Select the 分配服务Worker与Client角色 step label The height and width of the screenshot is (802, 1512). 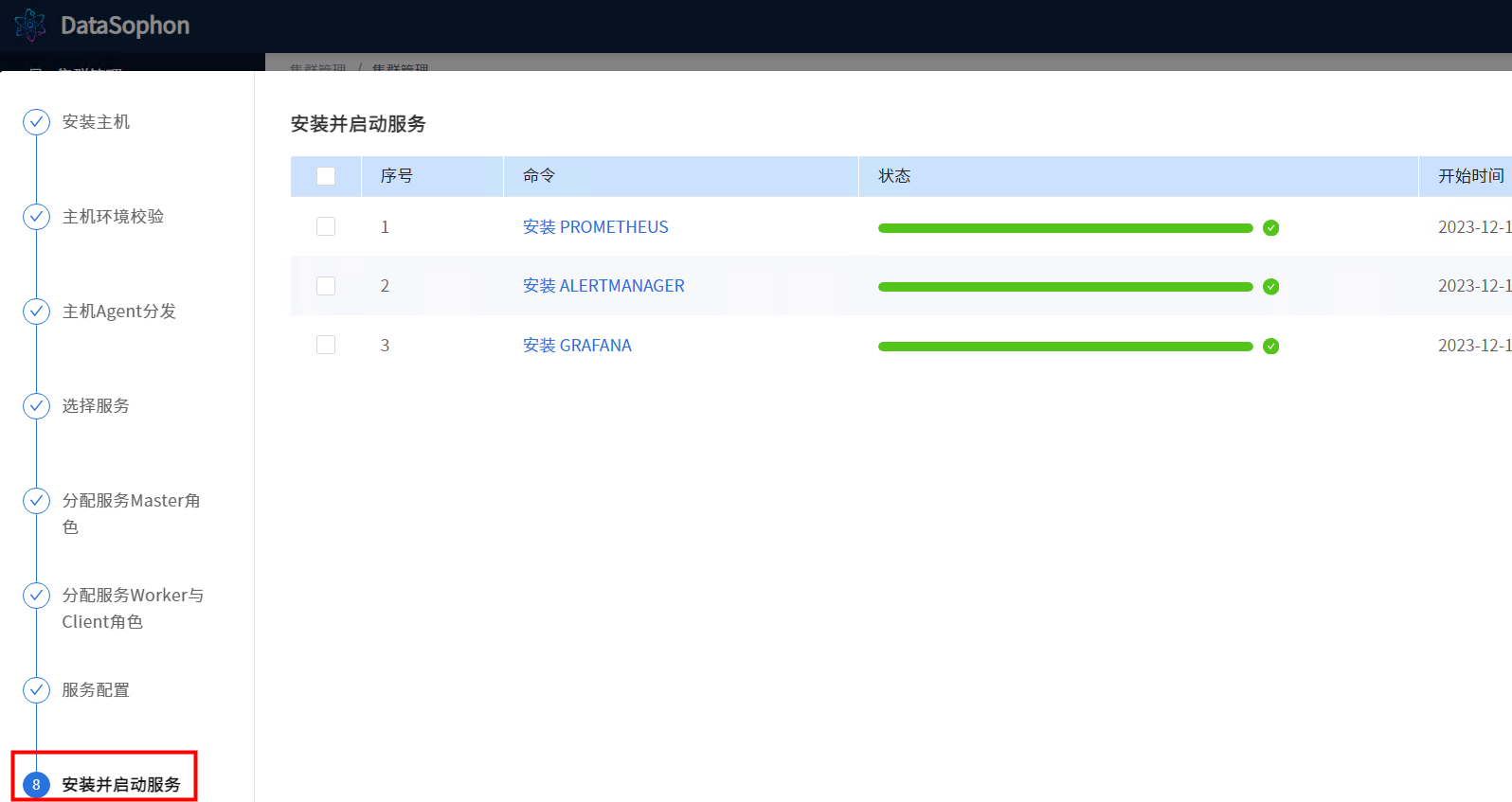tap(133, 609)
